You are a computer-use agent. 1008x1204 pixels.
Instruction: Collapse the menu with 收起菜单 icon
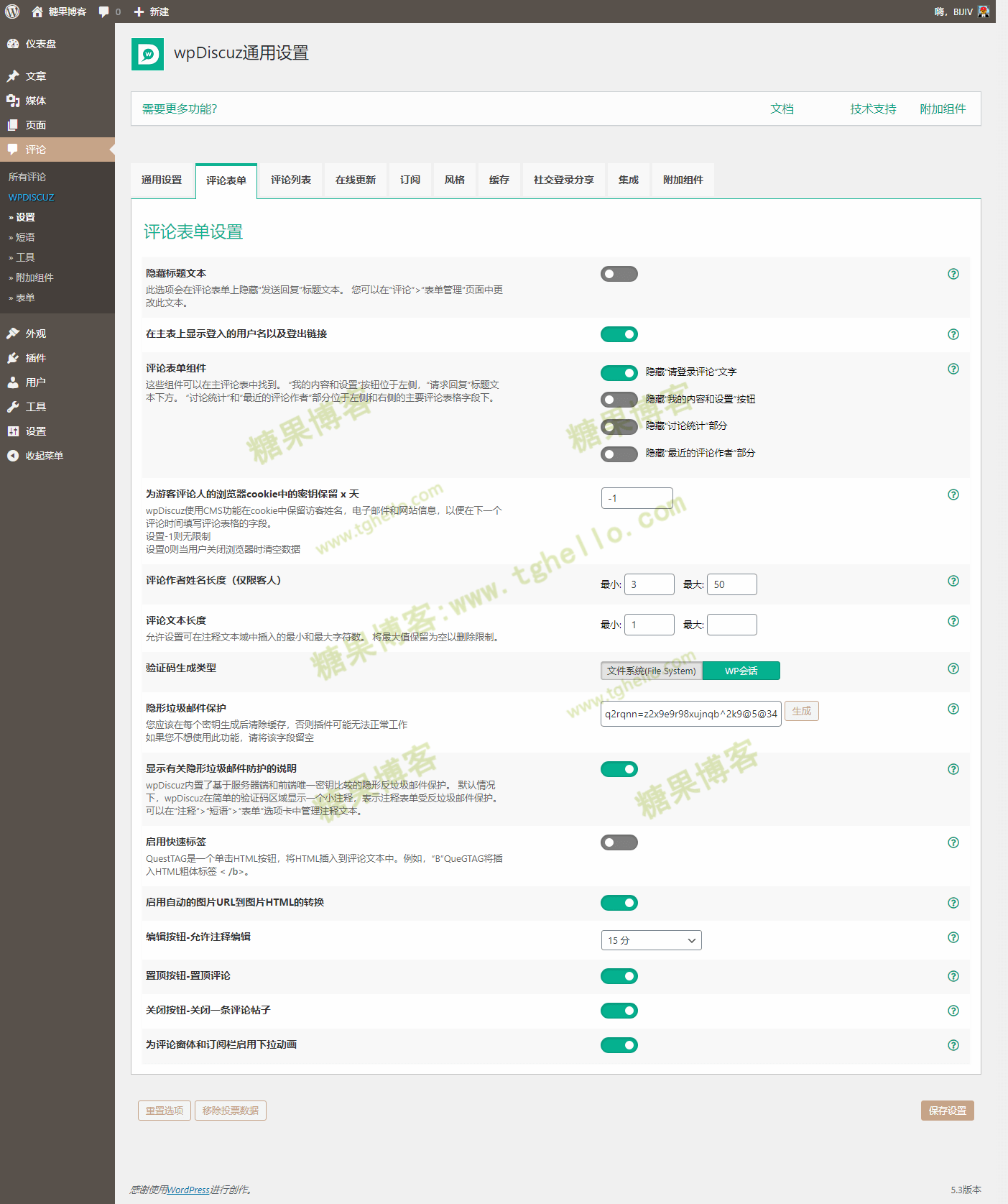13,456
